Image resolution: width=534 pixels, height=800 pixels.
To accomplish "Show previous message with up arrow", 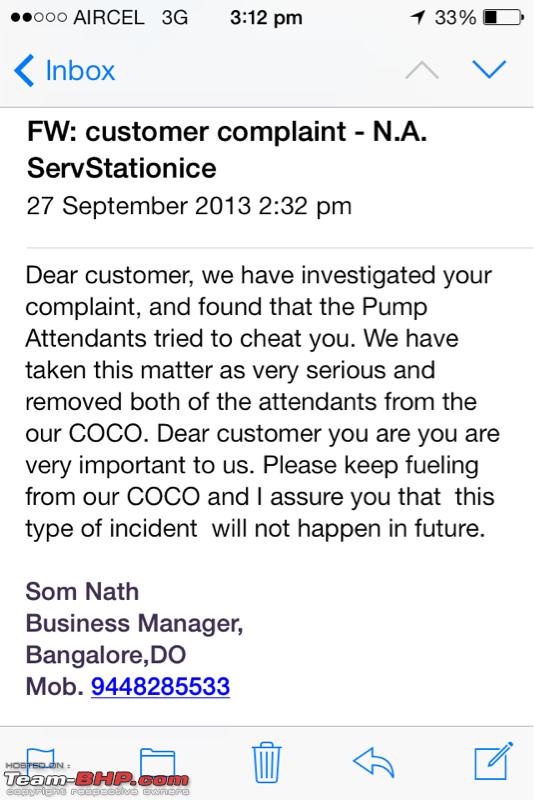I will pos(422,70).
